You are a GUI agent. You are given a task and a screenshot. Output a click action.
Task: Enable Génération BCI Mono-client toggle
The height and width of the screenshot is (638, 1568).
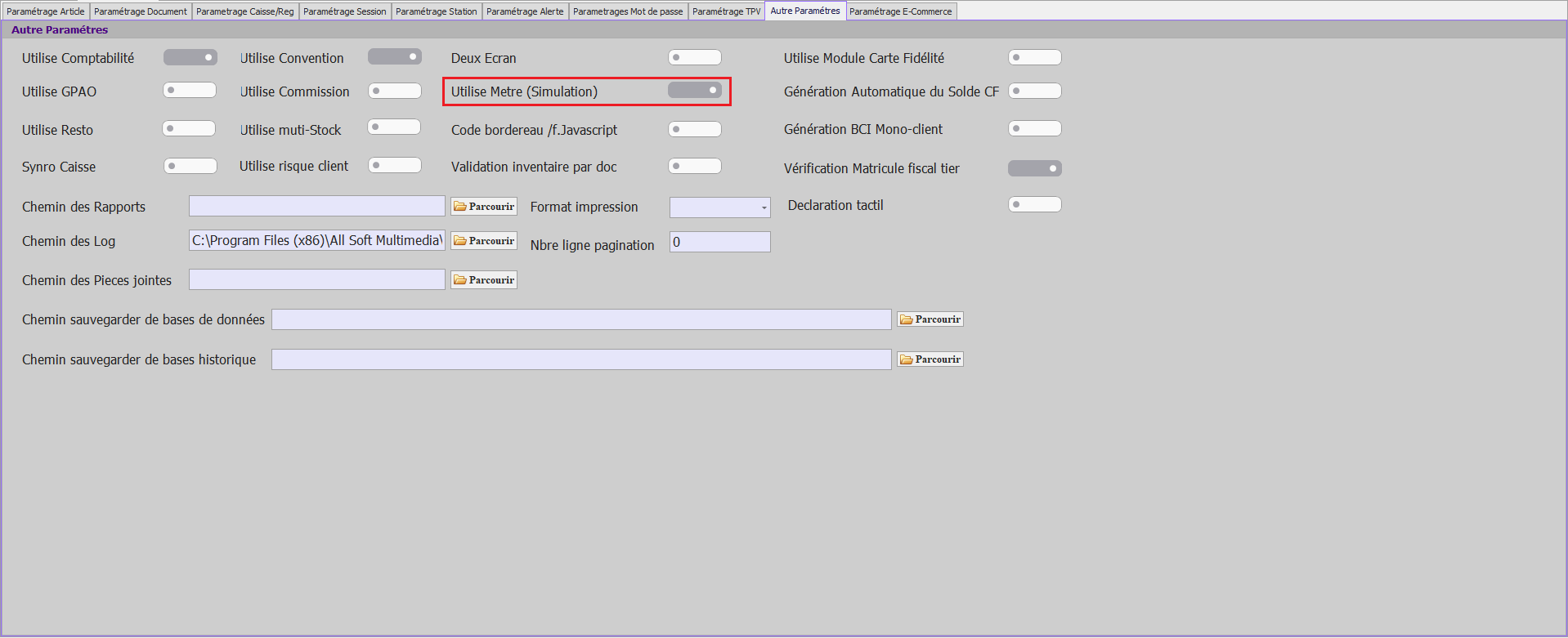pyautogui.click(x=1035, y=128)
